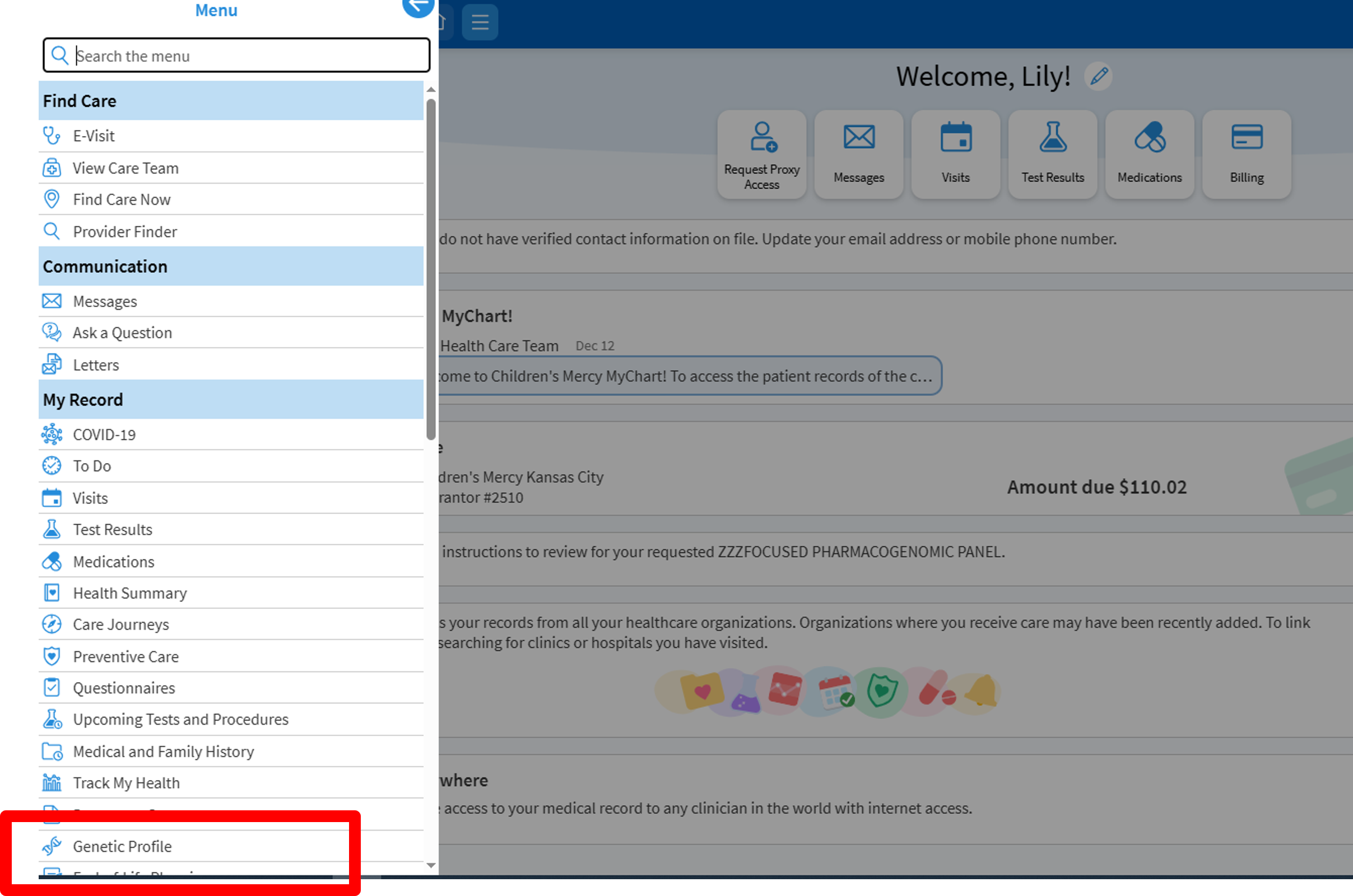
Task: Click the COVID-19 virus icon
Action: (52, 435)
